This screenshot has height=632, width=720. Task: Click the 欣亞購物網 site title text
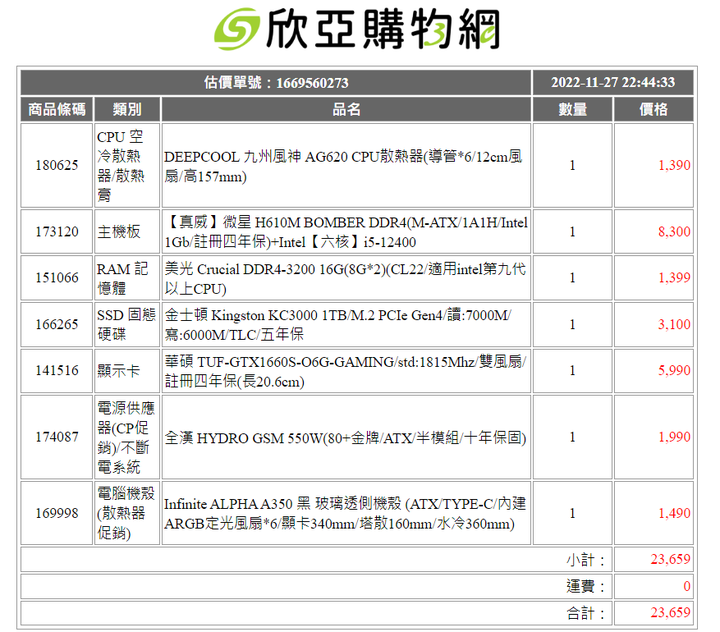click(382, 29)
